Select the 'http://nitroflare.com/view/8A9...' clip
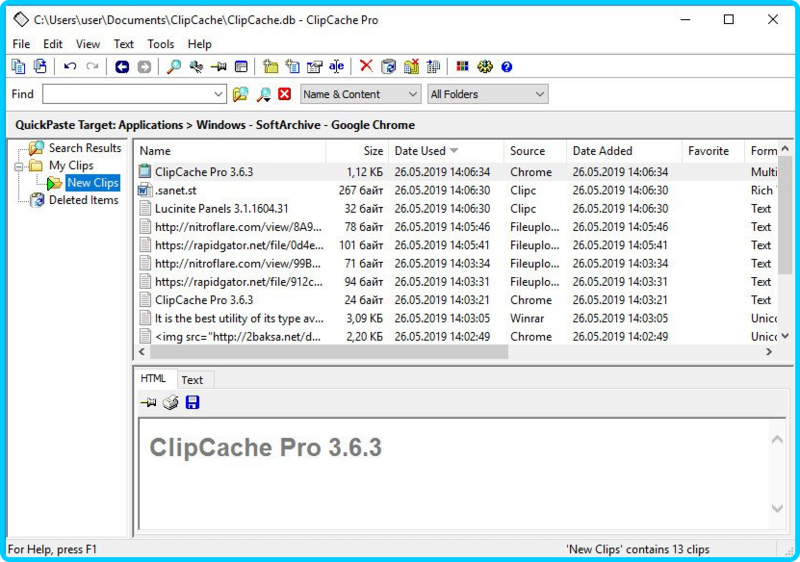800x562 pixels. (456, 227)
